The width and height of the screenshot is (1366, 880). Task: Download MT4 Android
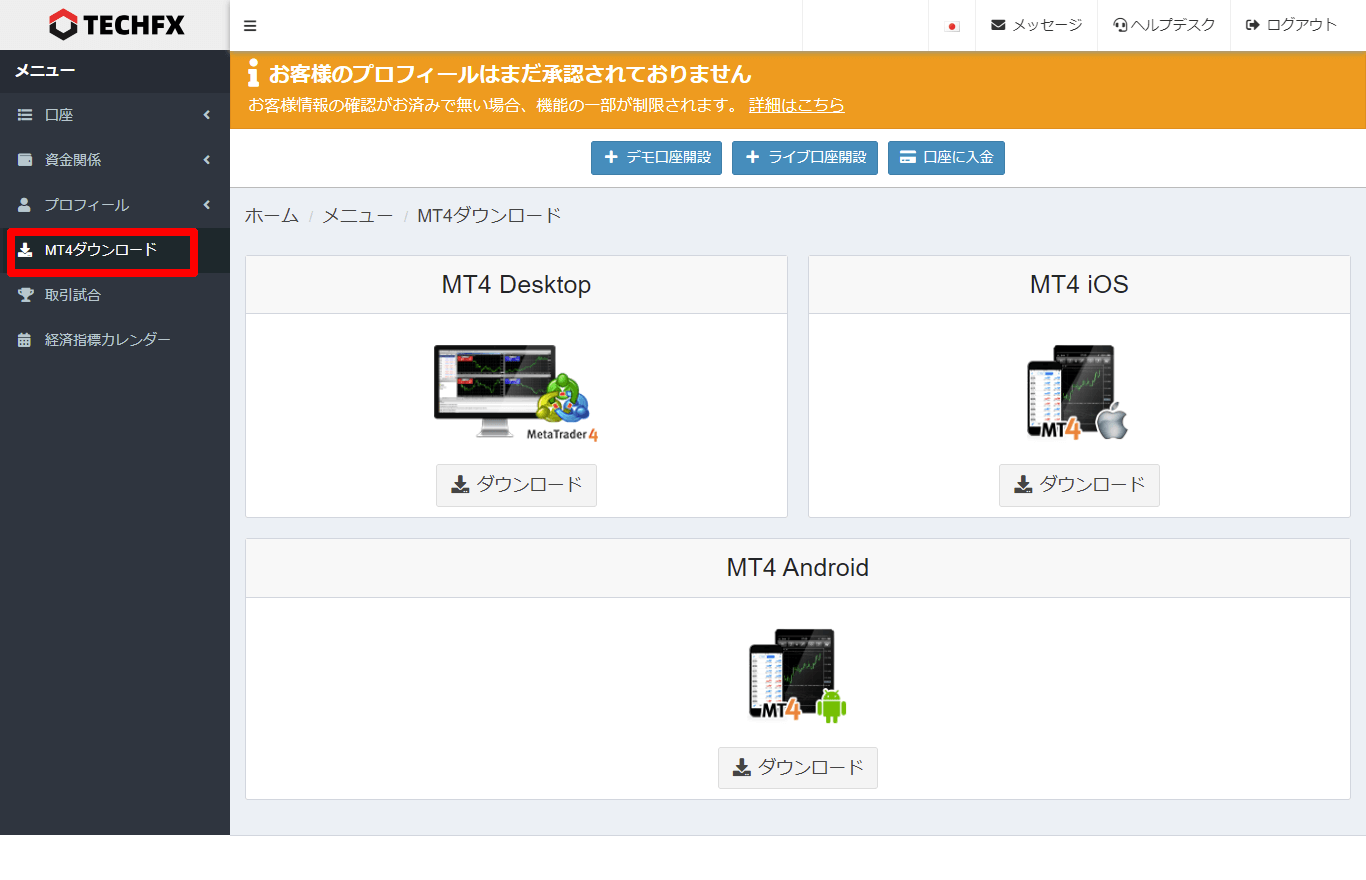[x=798, y=768]
